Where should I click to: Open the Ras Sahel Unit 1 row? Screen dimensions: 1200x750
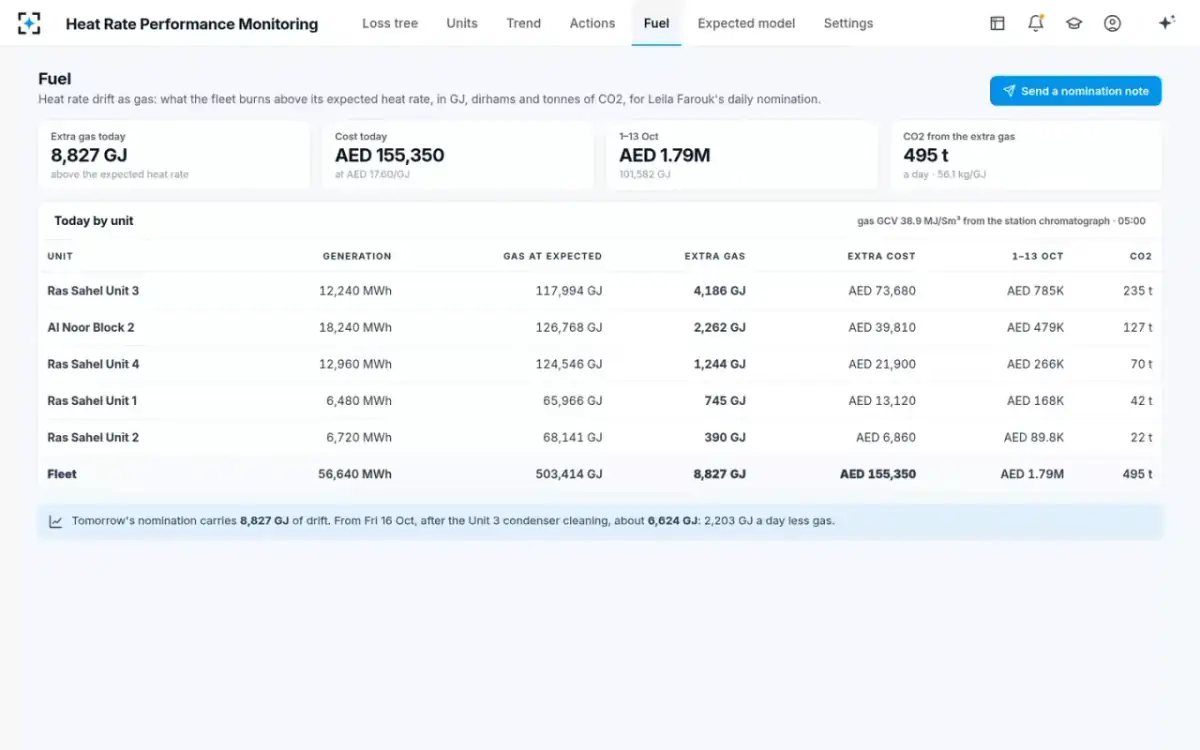click(x=600, y=400)
